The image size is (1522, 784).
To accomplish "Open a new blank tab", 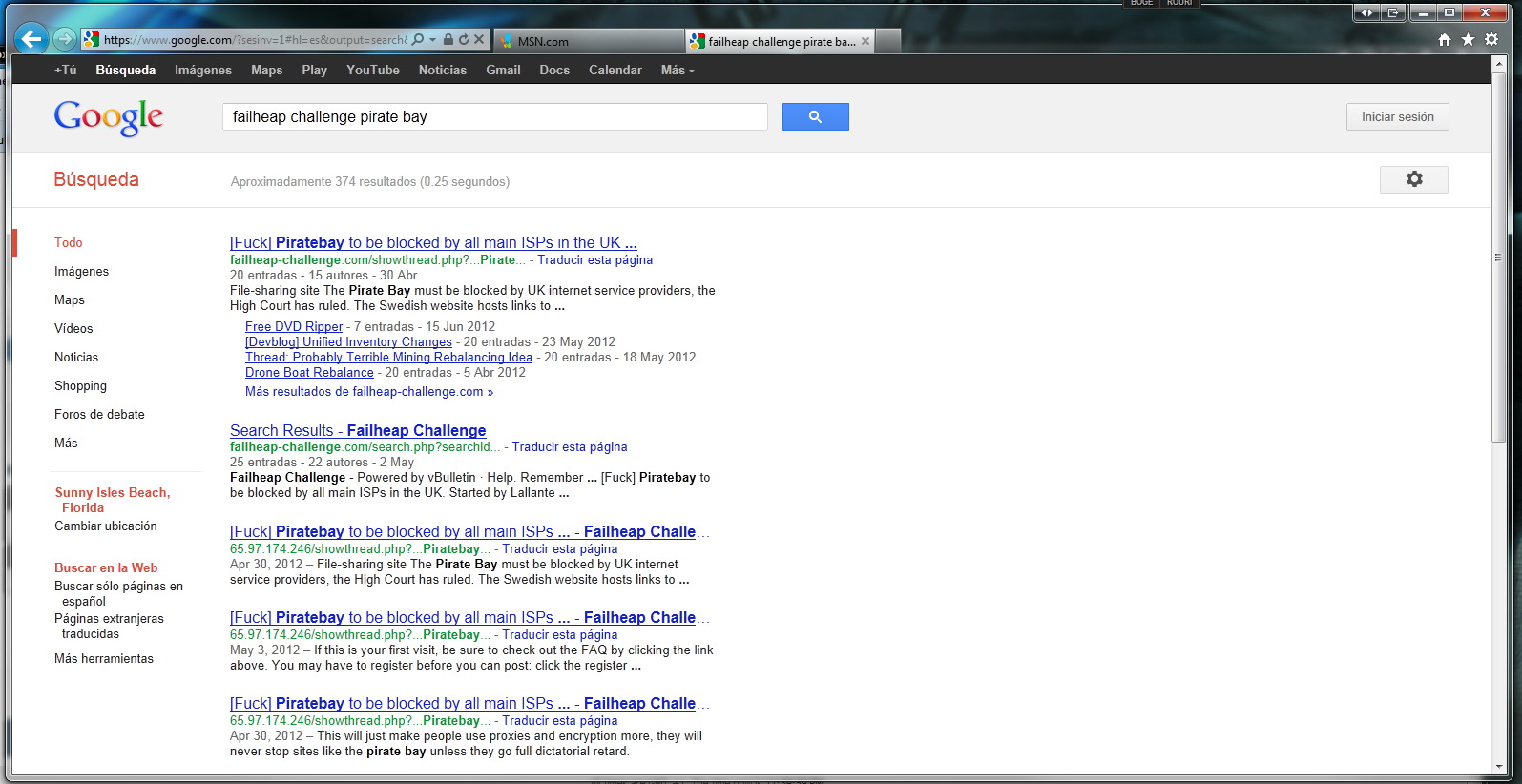I will pyautogui.click(x=888, y=41).
